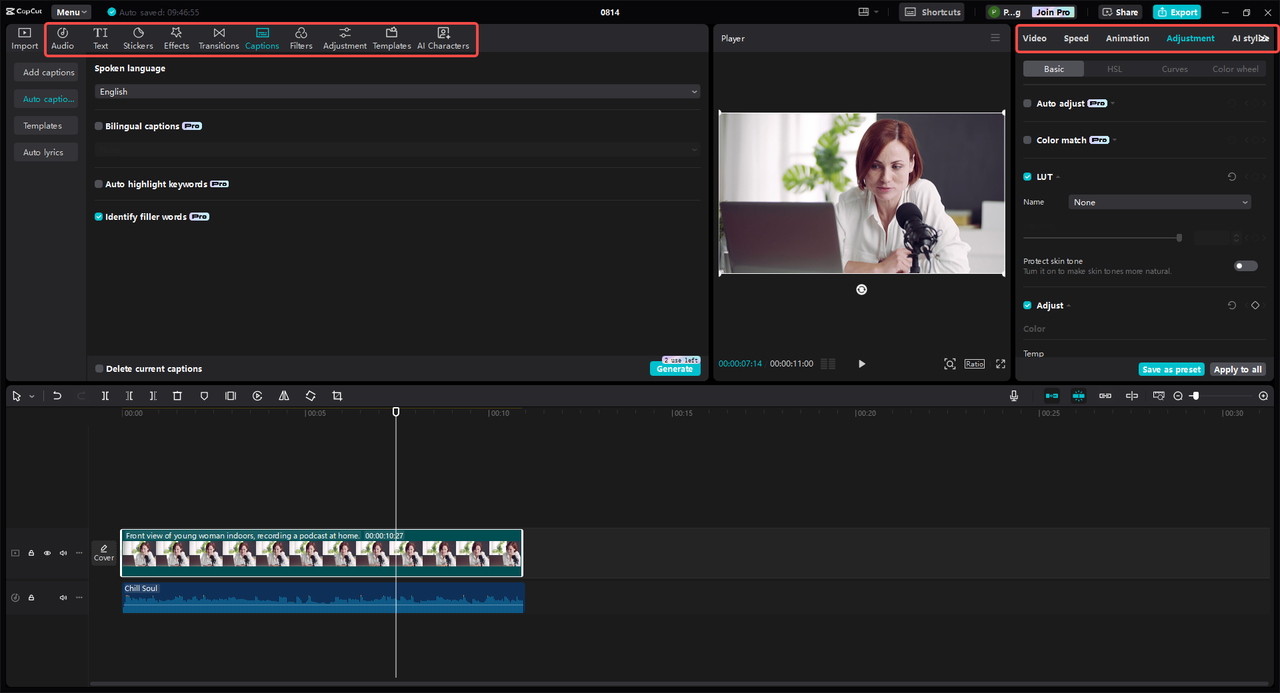
Task: Open the Templates tab in top toolbar
Action: coord(392,38)
